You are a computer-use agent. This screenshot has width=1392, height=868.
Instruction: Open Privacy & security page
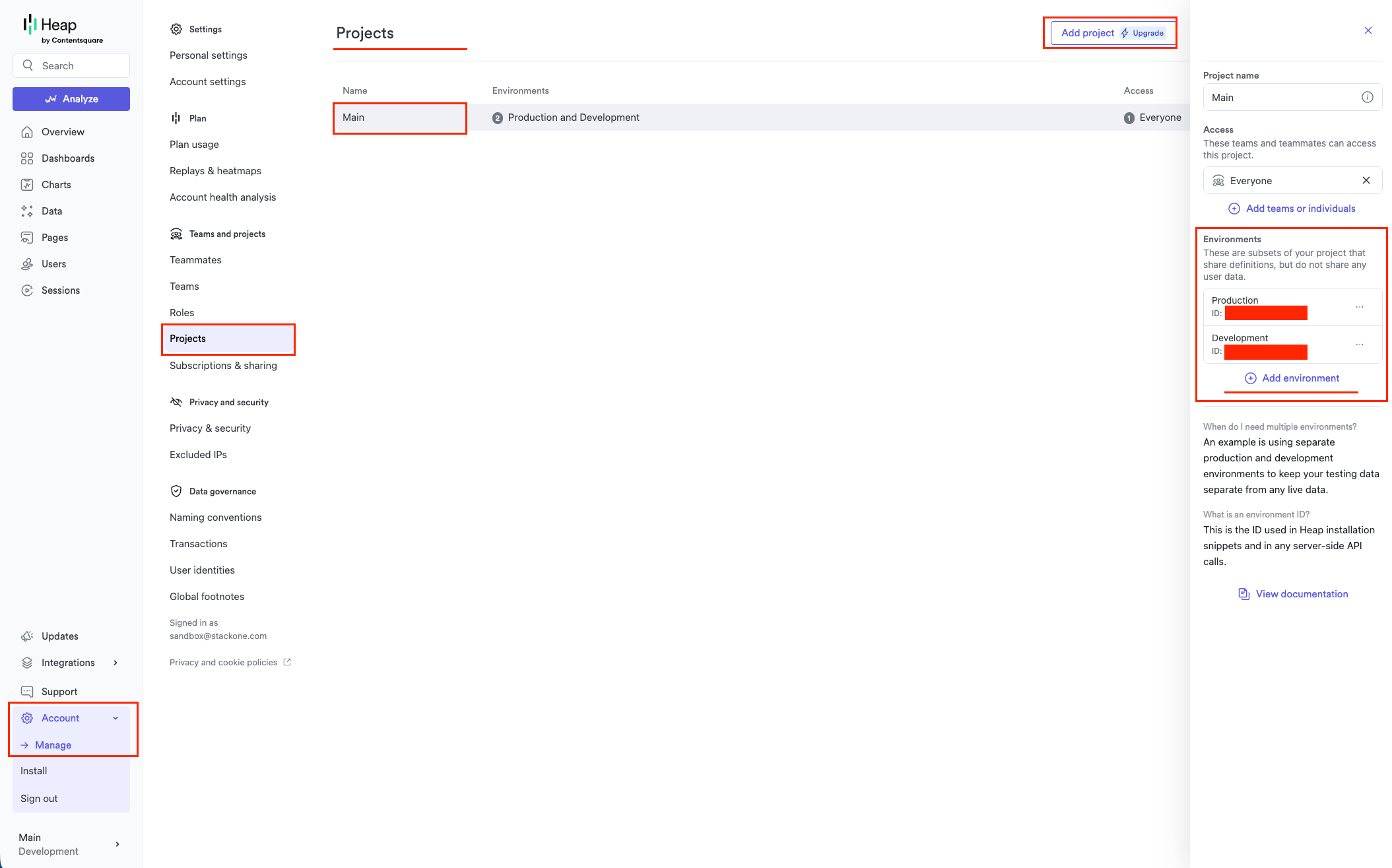pyautogui.click(x=210, y=428)
